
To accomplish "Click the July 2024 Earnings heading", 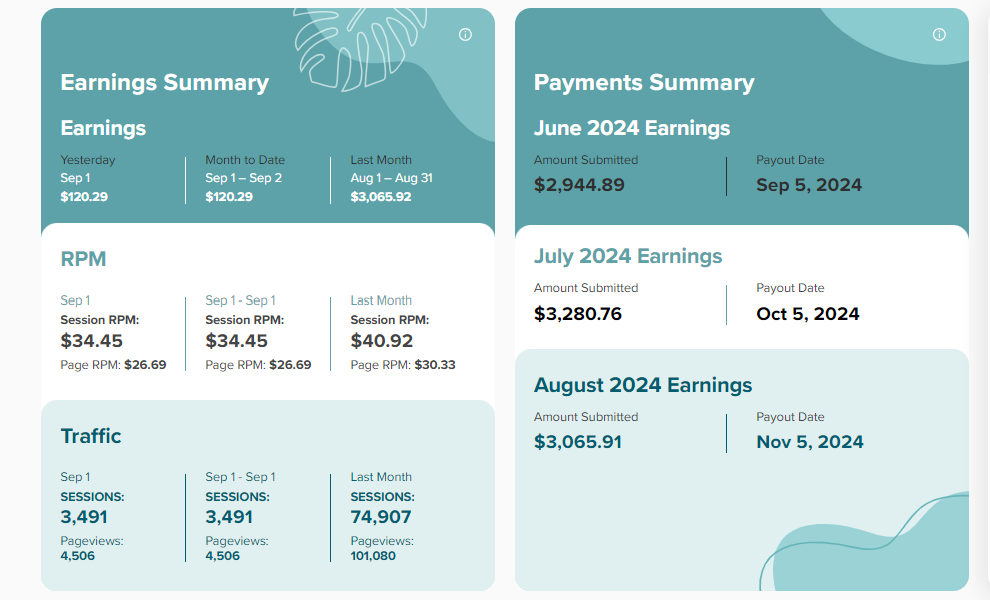I will click(x=628, y=256).
